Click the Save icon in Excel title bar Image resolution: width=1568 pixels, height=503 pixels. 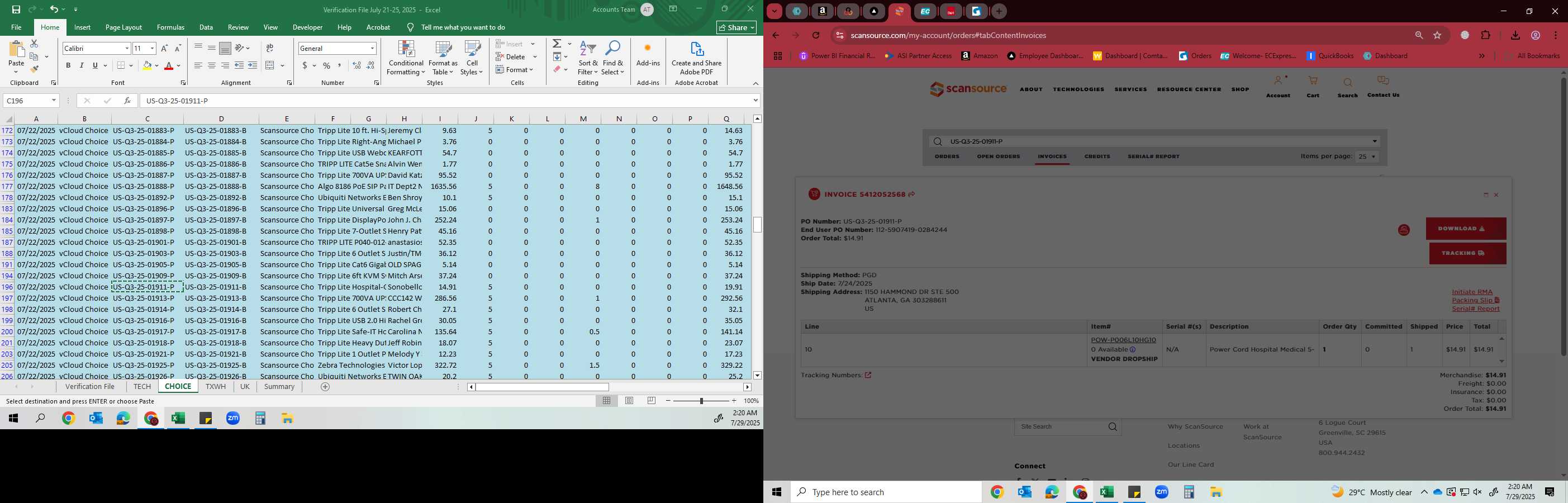tap(16, 9)
